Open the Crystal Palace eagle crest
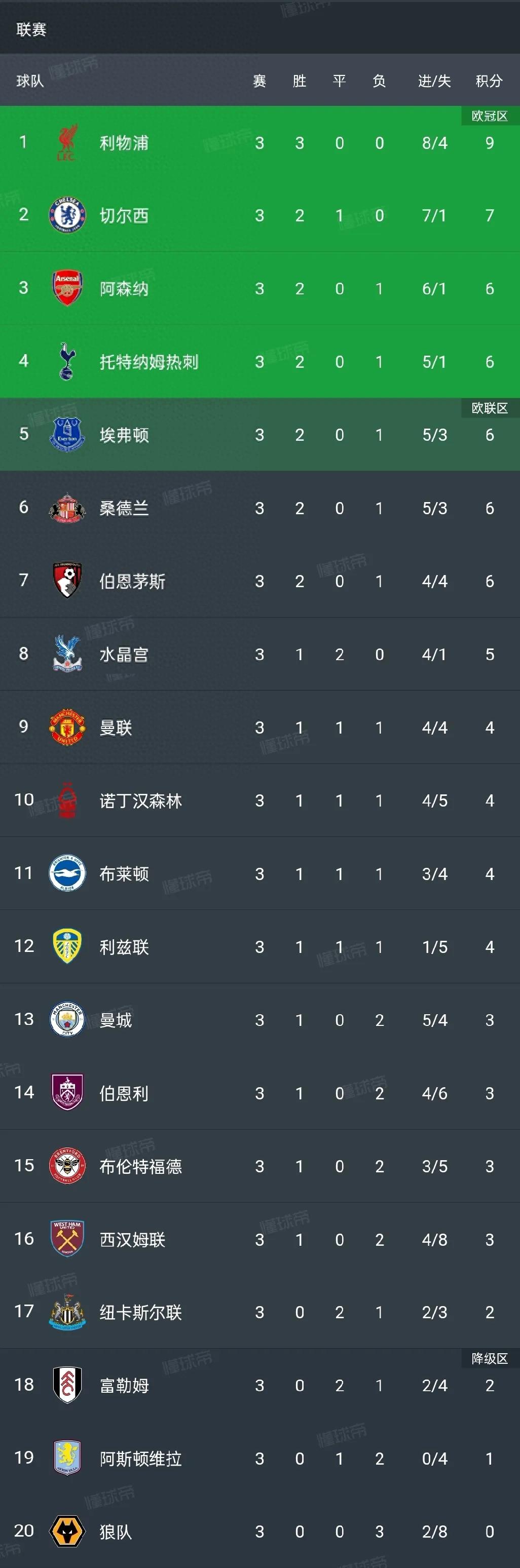 (x=67, y=655)
